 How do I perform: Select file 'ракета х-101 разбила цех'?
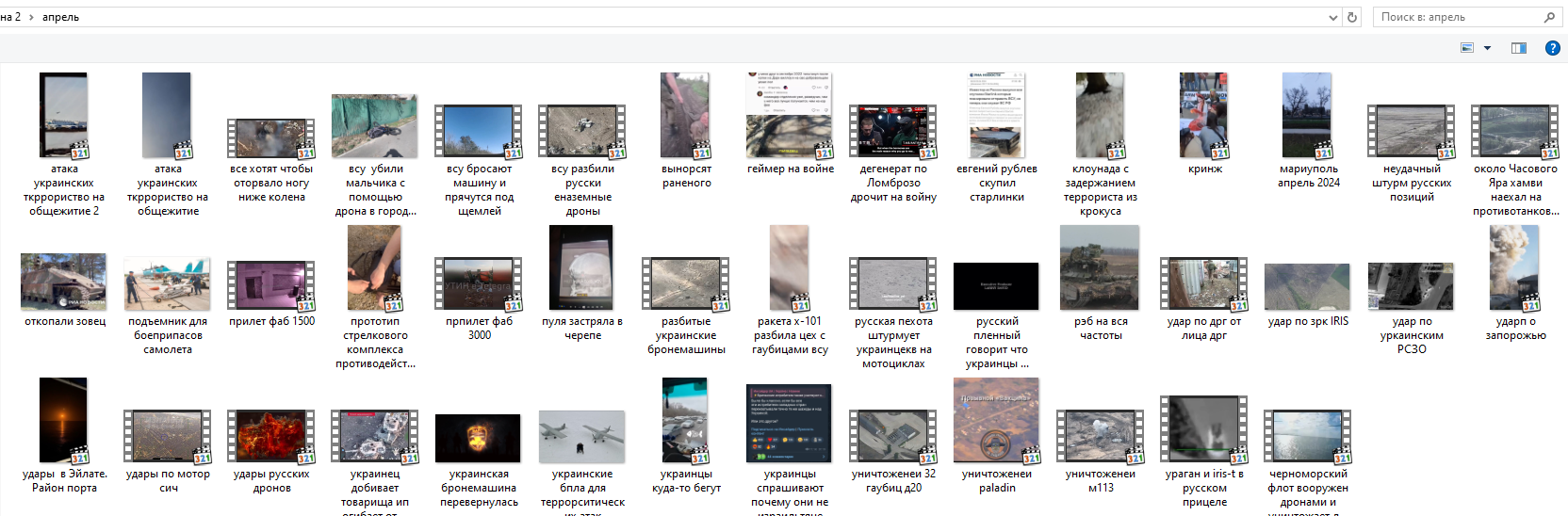790,290
